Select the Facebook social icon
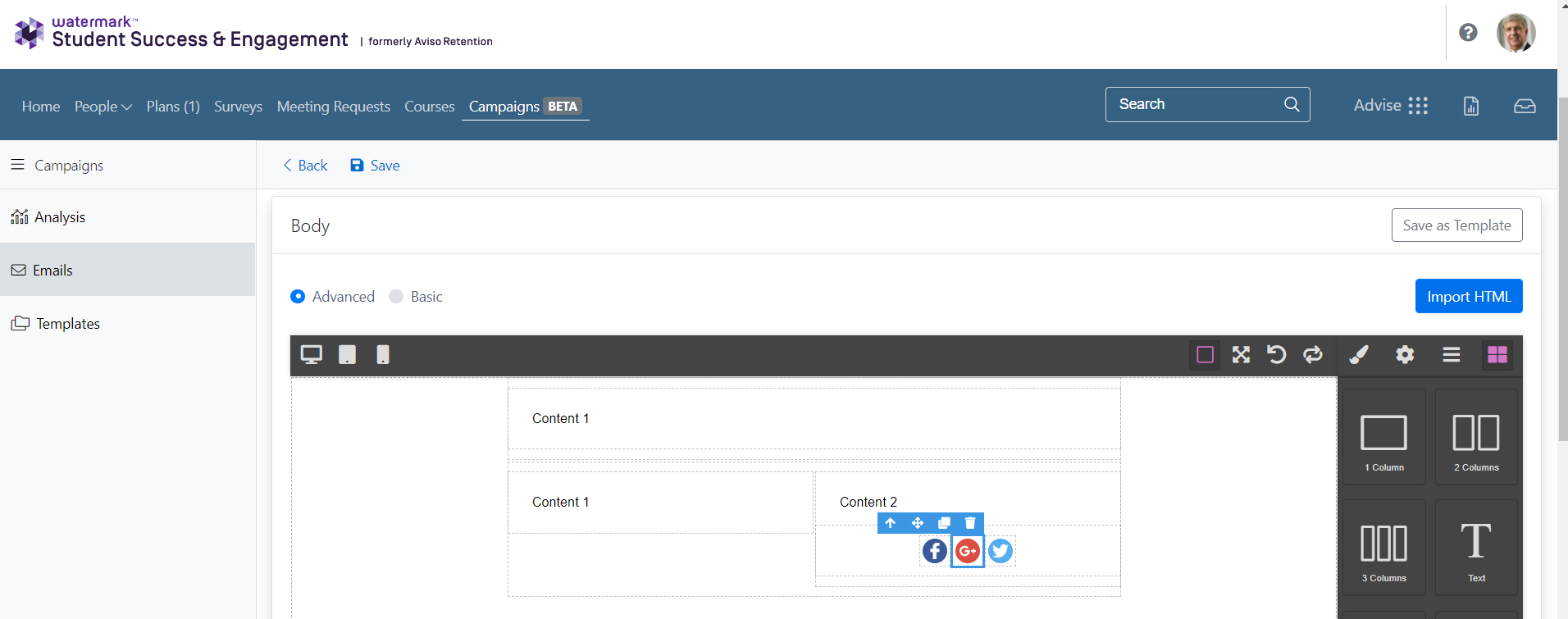Screen dimensions: 1568x619 coord(935,551)
